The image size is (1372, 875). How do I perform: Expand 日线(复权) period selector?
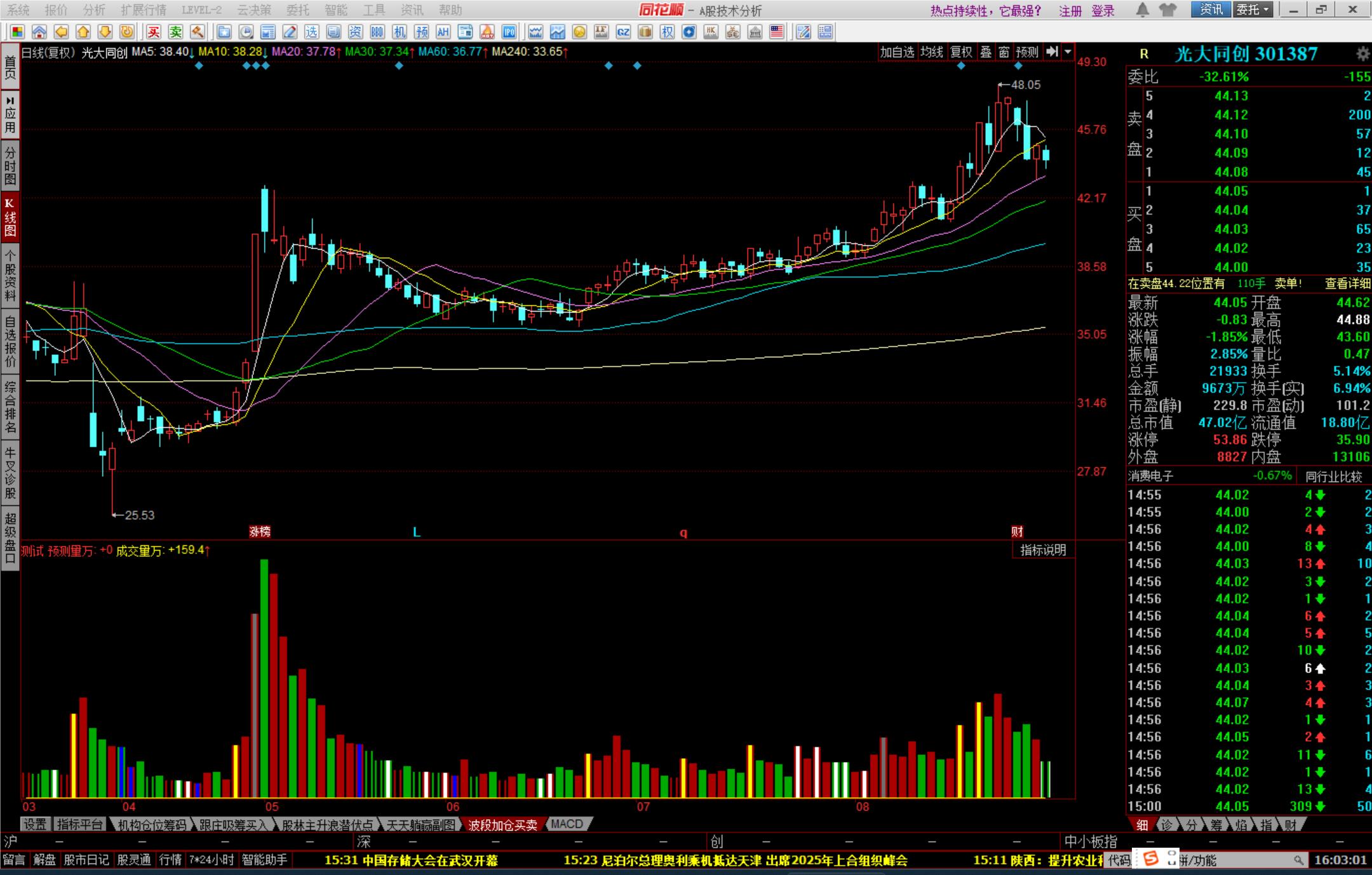[x=48, y=52]
